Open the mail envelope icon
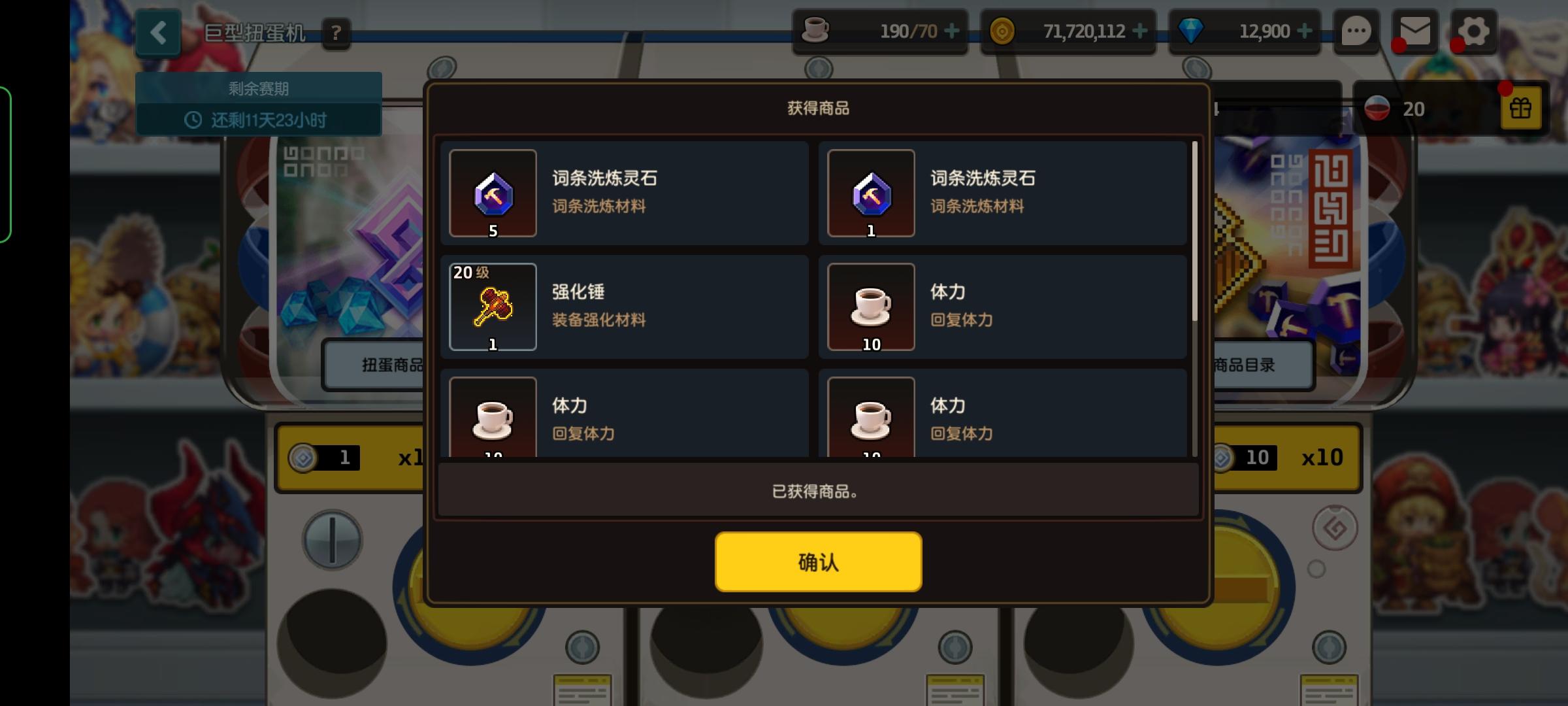The width and height of the screenshot is (1568, 706). [x=1415, y=31]
